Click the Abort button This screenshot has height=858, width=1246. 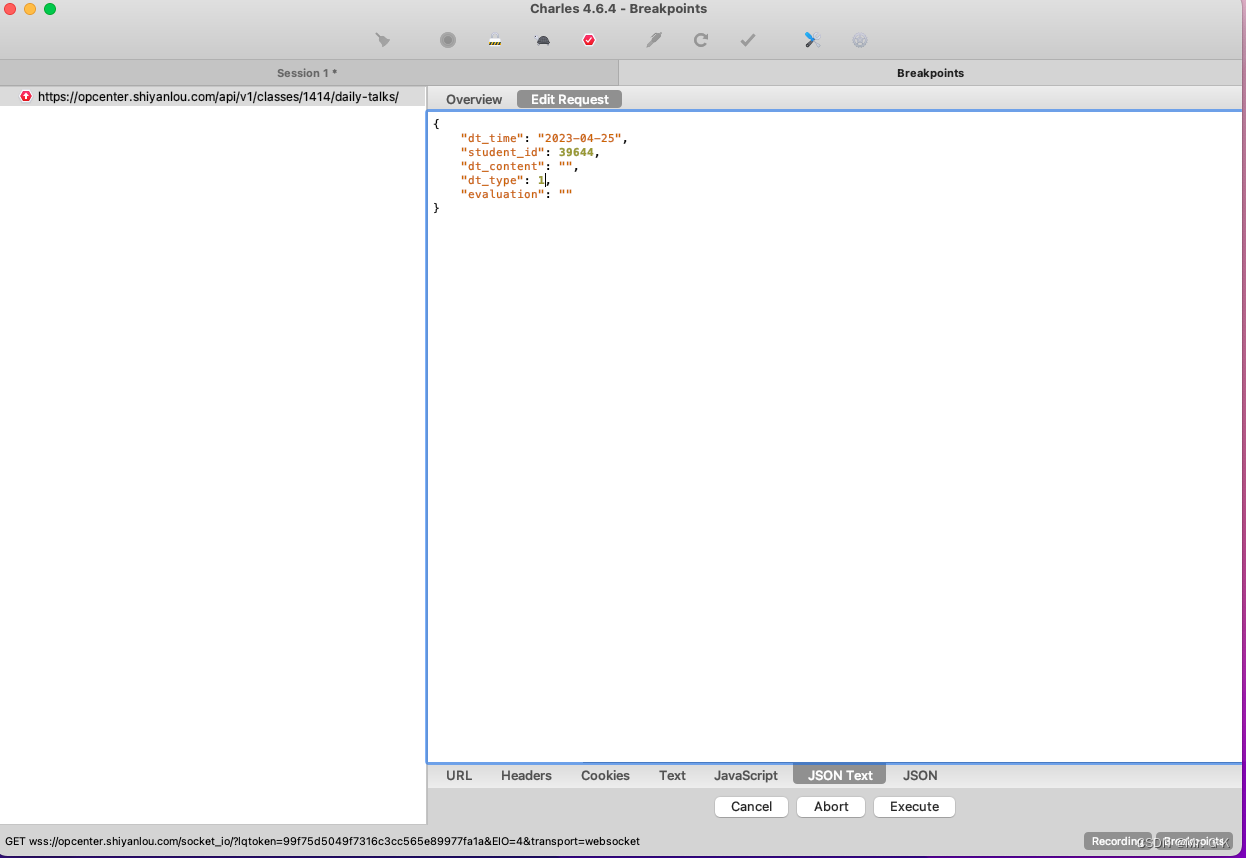[x=831, y=807]
